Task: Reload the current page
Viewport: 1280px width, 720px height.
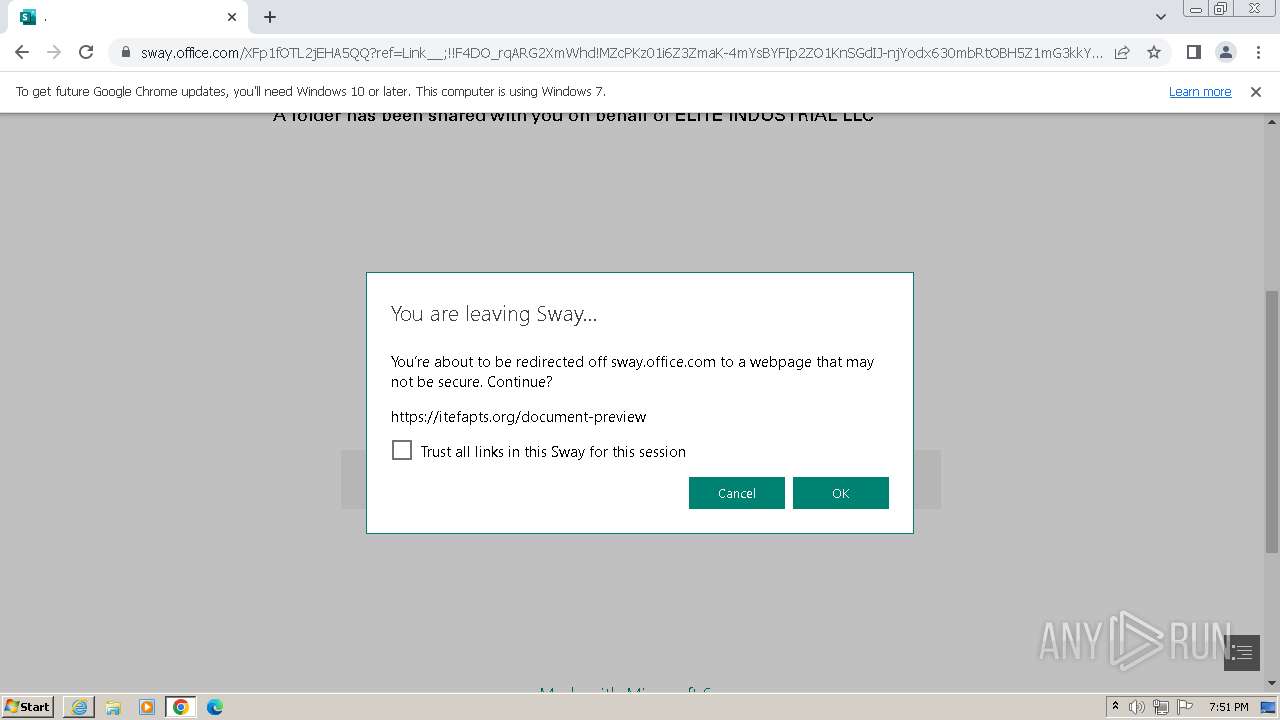Action: 86,52
